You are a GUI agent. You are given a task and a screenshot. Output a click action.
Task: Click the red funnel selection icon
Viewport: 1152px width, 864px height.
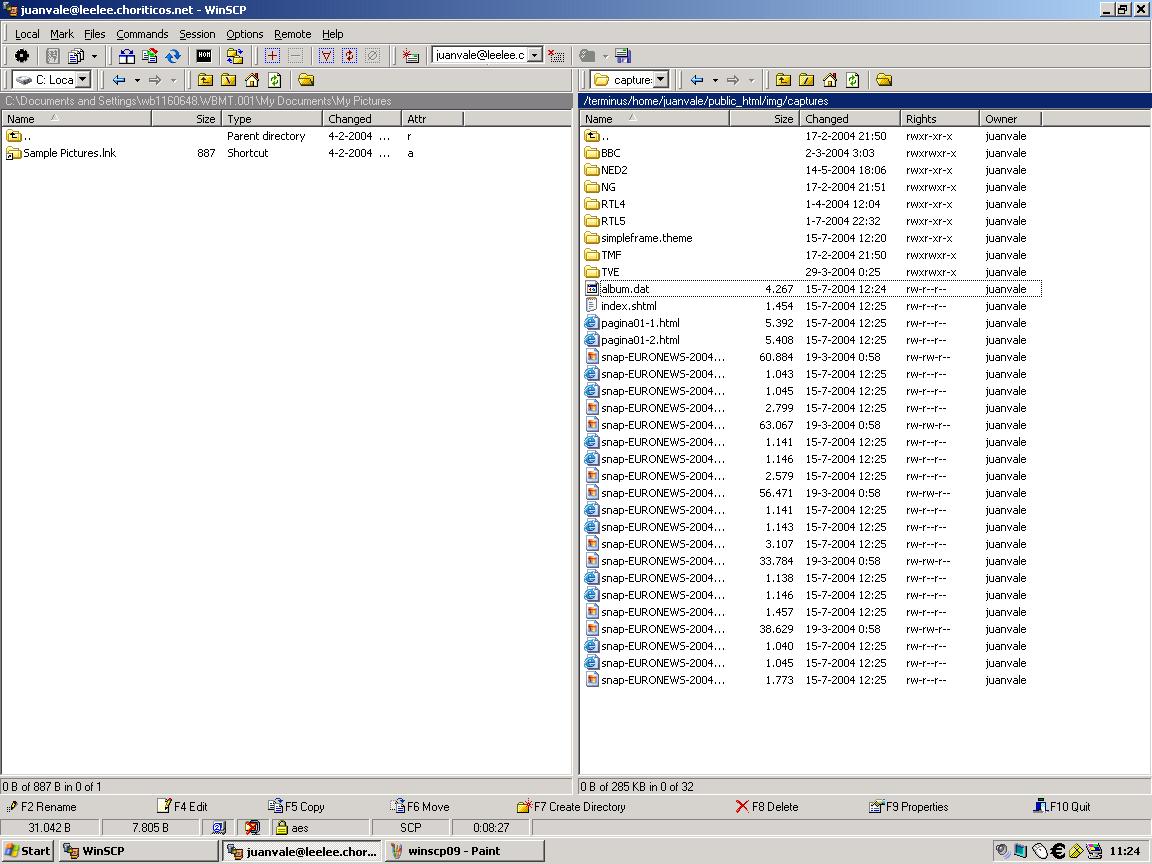326,56
